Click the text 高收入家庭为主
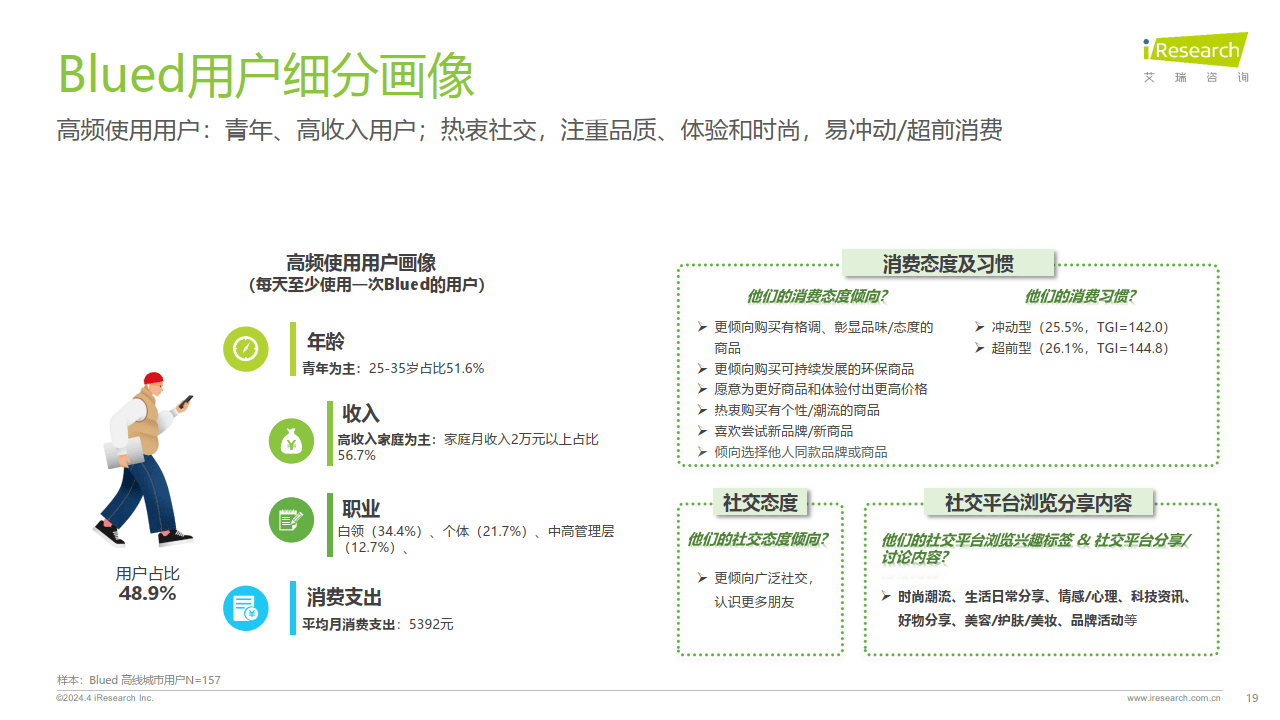 coord(384,440)
